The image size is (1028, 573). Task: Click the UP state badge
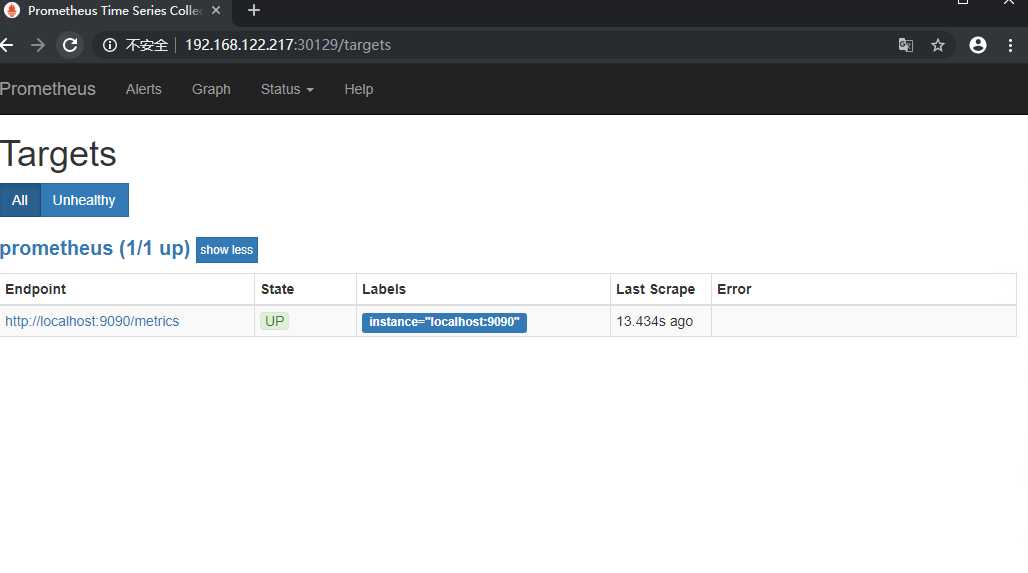(274, 321)
